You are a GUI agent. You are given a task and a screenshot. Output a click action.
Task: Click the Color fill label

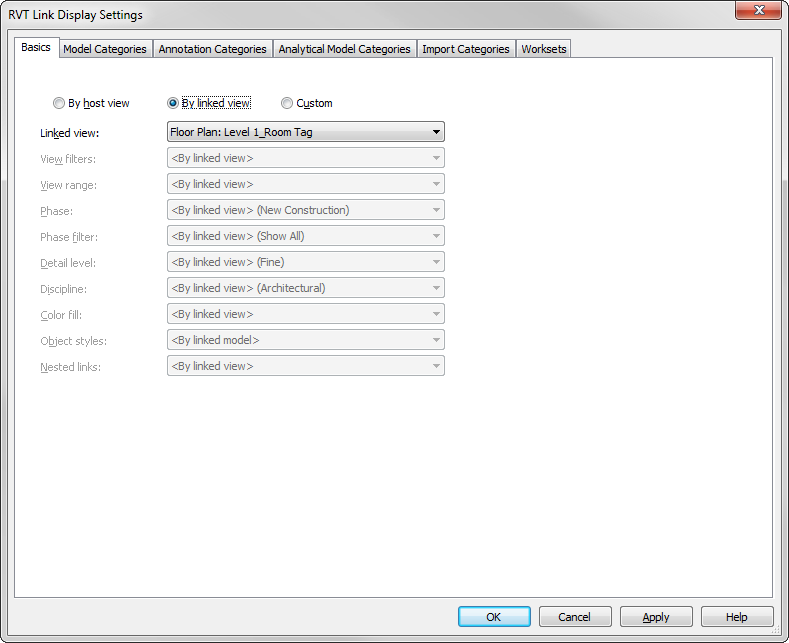click(61, 315)
